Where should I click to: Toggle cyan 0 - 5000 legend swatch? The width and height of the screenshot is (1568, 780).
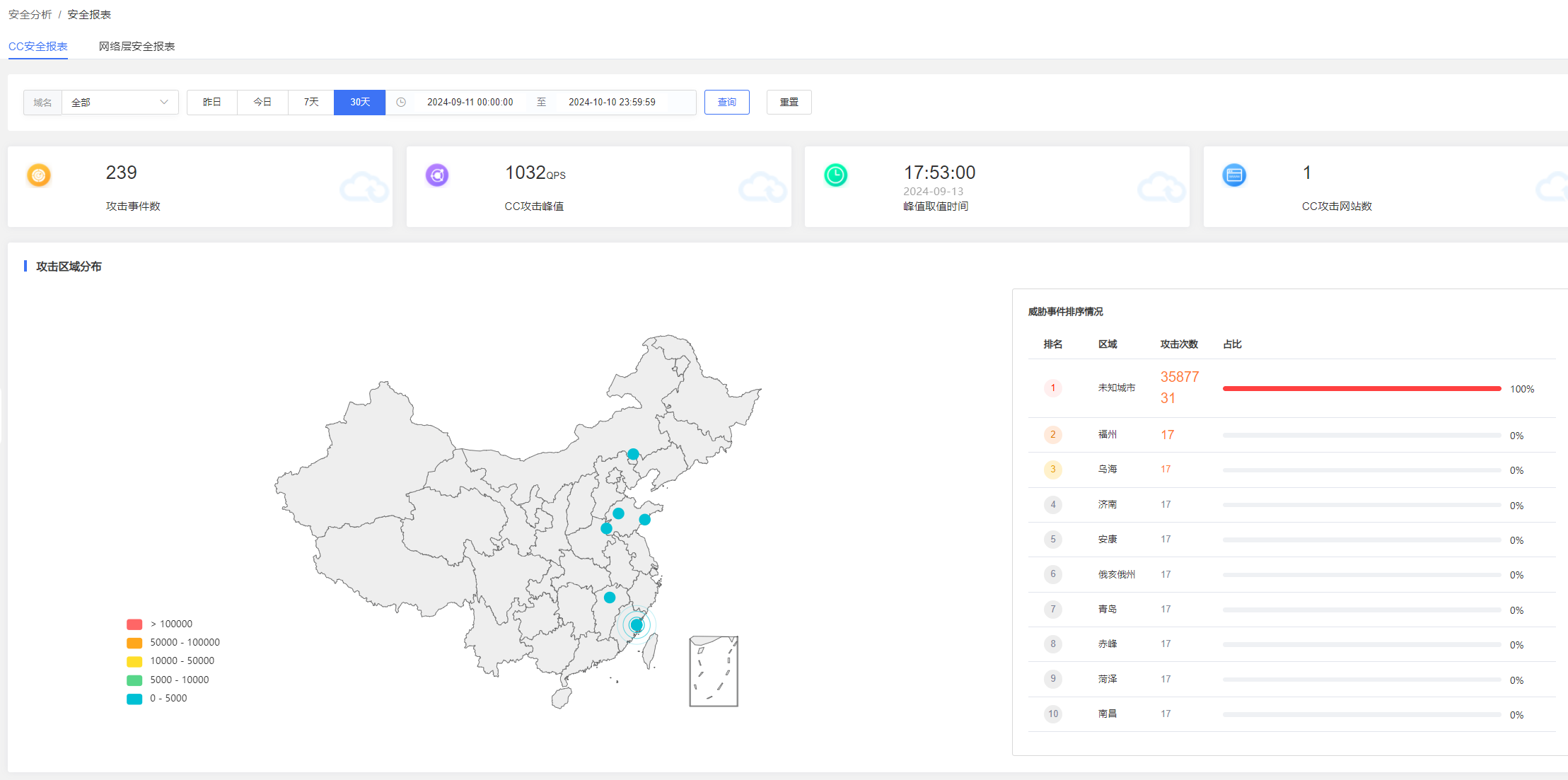134,699
